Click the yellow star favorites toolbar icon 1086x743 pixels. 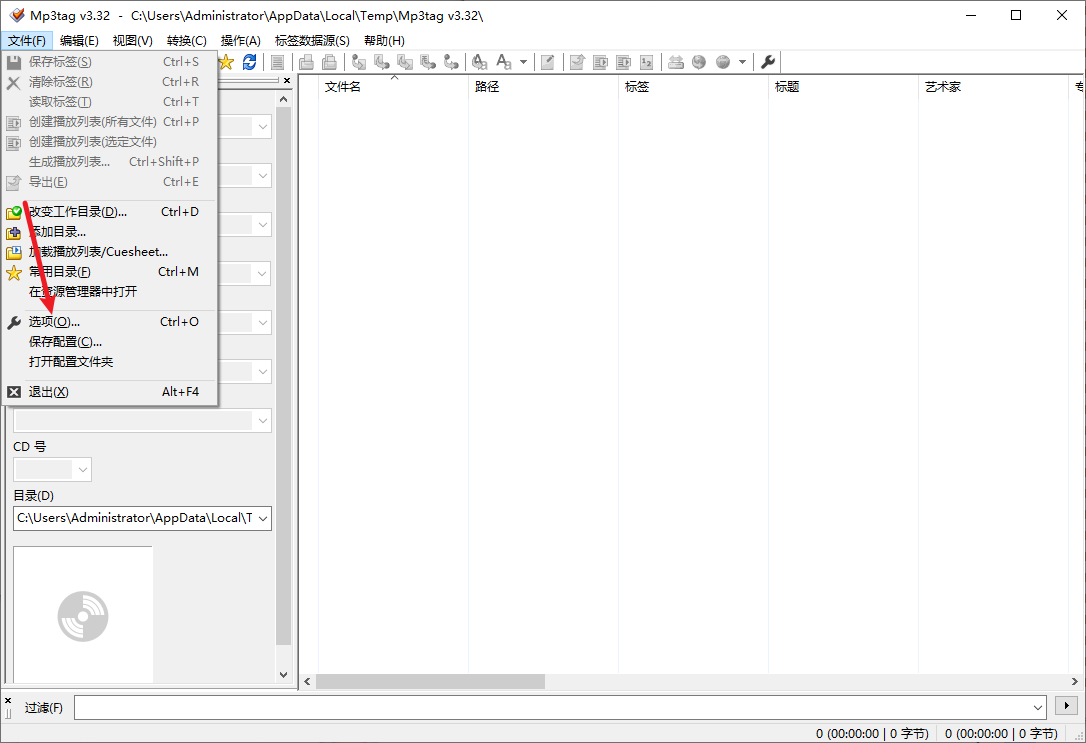(x=227, y=62)
